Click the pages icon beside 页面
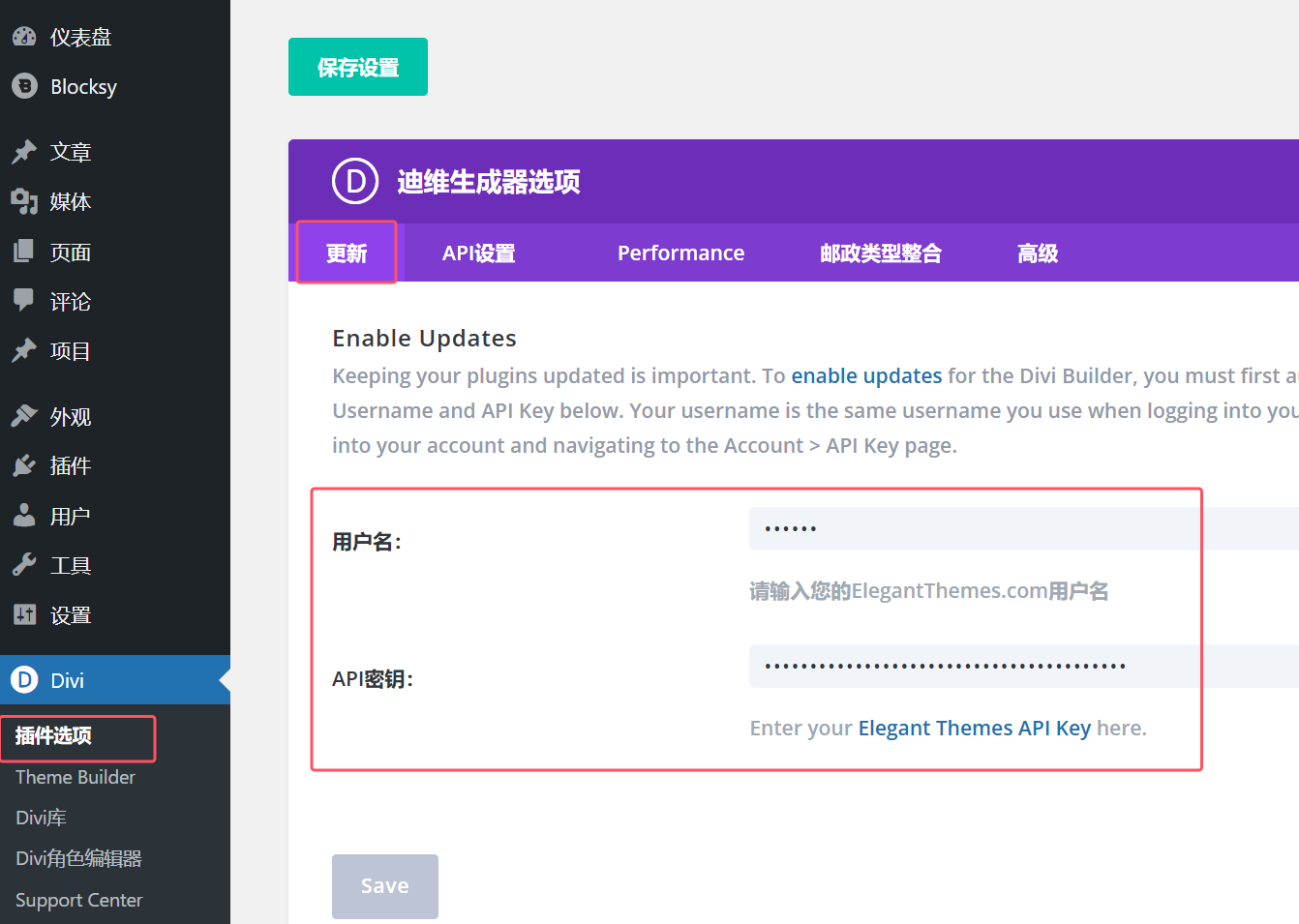This screenshot has height=924, width=1299. pyautogui.click(x=24, y=252)
